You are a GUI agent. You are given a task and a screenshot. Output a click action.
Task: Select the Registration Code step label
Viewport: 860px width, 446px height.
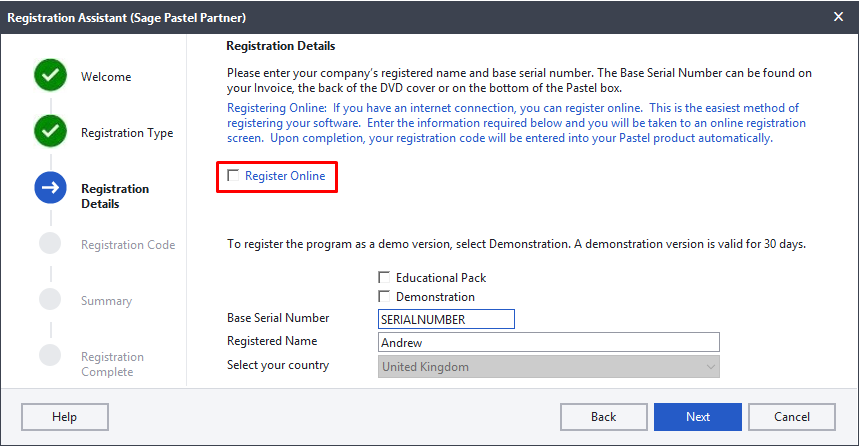(x=128, y=245)
